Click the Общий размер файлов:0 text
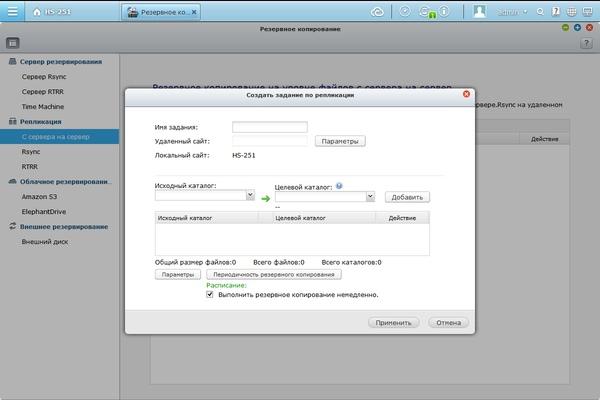 [x=195, y=262]
